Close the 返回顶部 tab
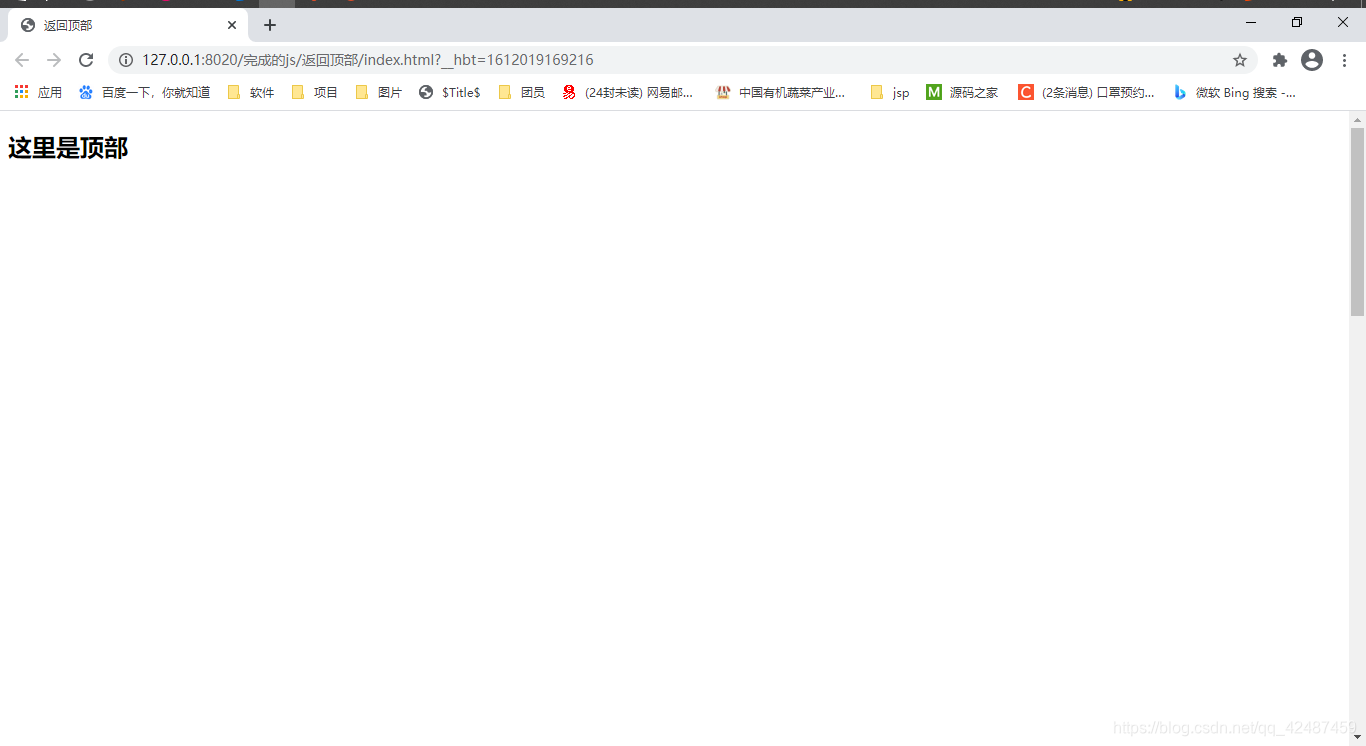Screen dimensions: 1366x746 [x=232, y=25]
